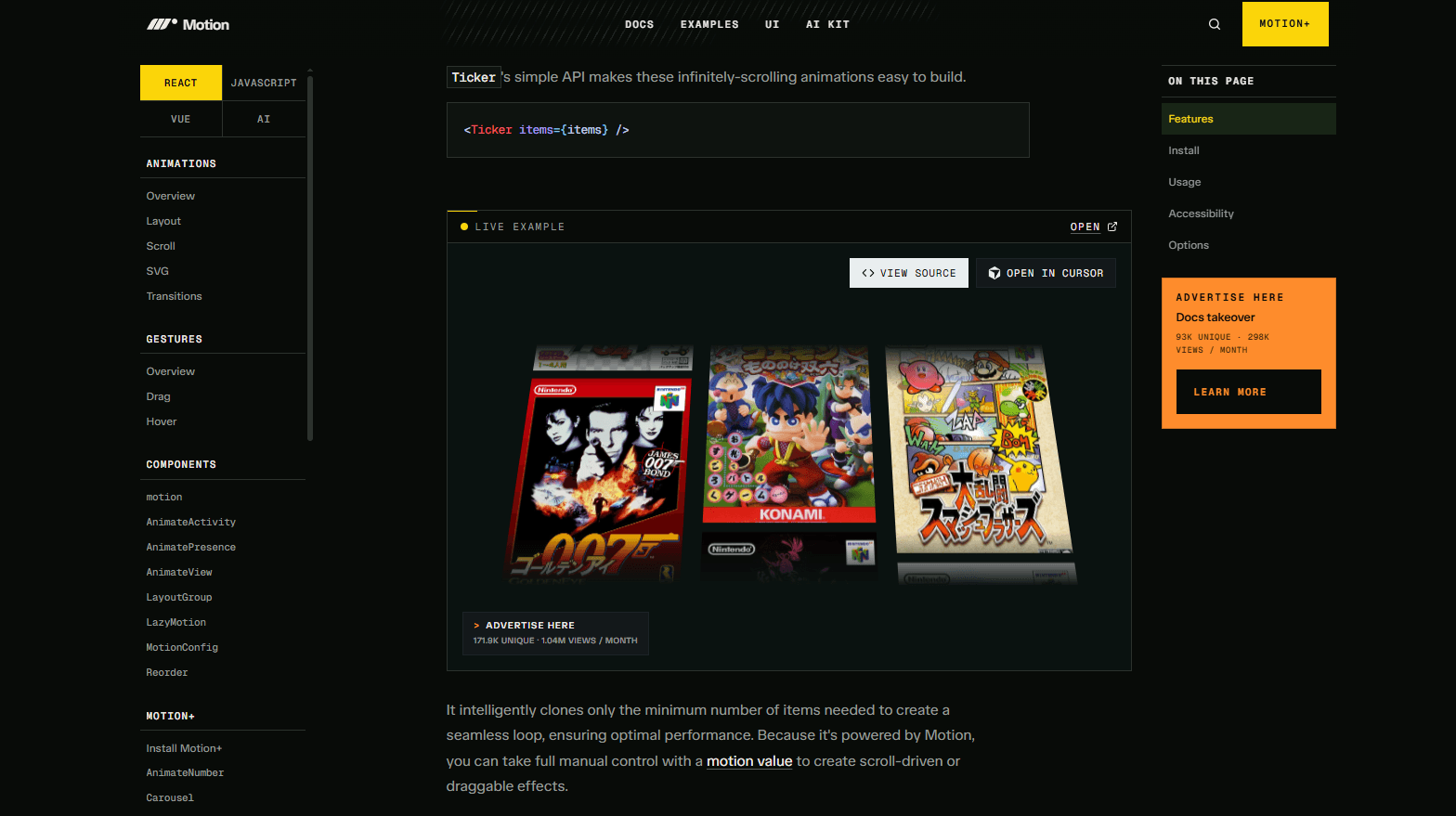Click the ON THIS PAGE heading
The image size is (1456, 816).
pos(1211,81)
